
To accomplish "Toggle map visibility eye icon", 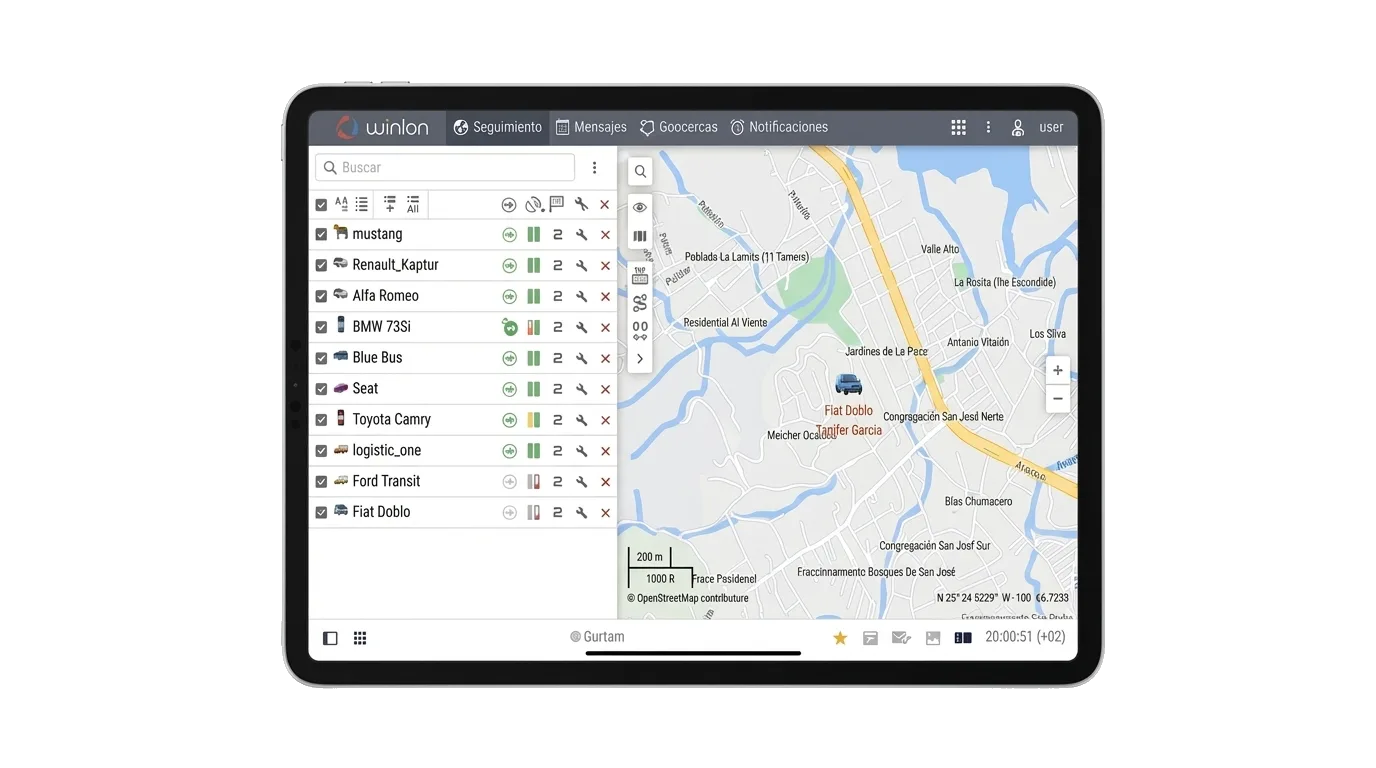I will (x=640, y=208).
